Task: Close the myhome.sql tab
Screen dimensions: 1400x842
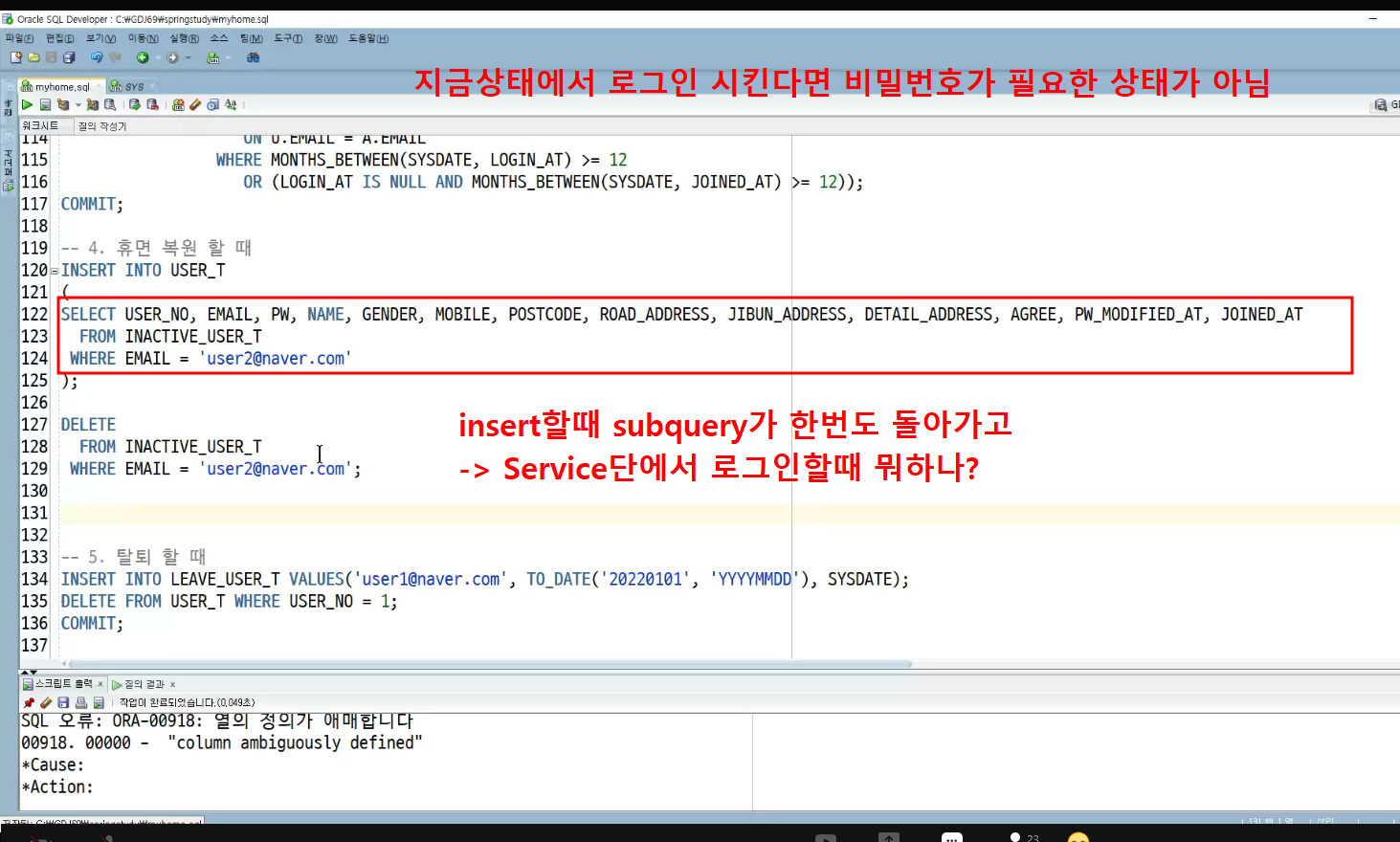Action: [100, 86]
